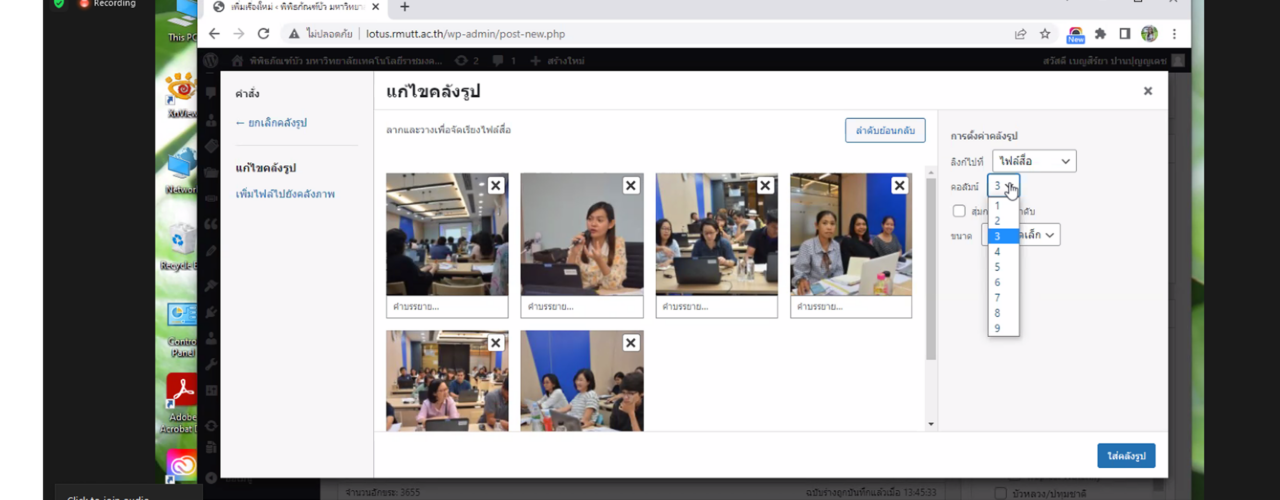Image resolution: width=1280 pixels, height=500 pixels.
Task: Close the current lotus.rmutt.ac.th tab
Action: click(377, 6)
